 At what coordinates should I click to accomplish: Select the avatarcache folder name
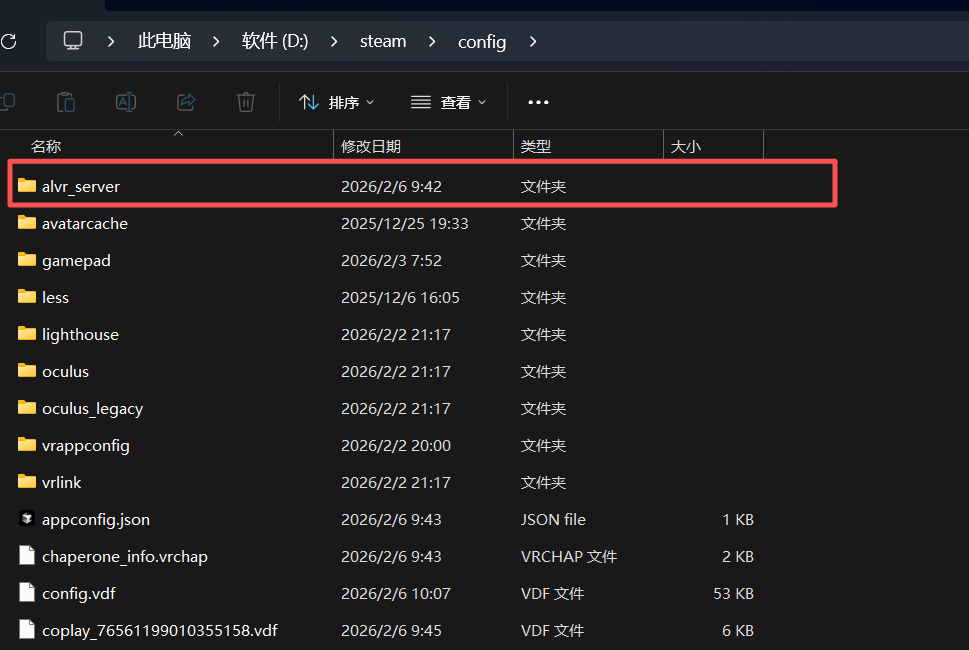(85, 223)
